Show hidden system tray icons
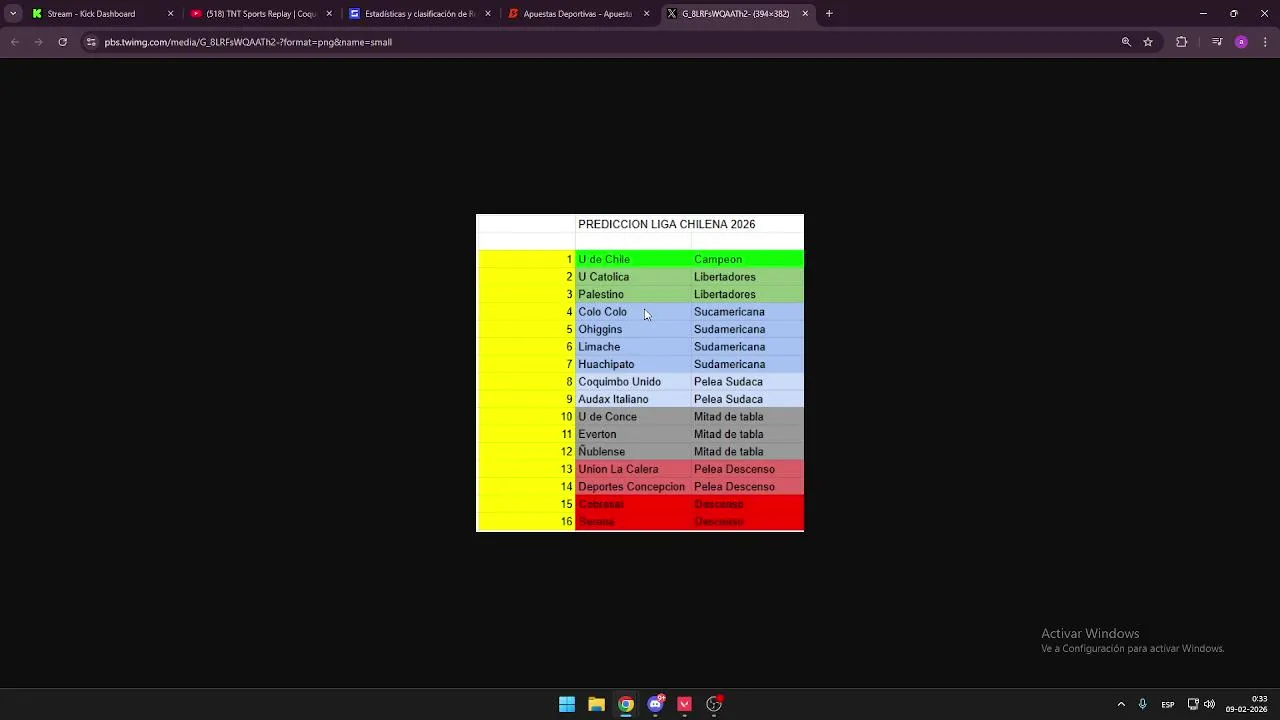The image size is (1280, 720). point(1121,704)
